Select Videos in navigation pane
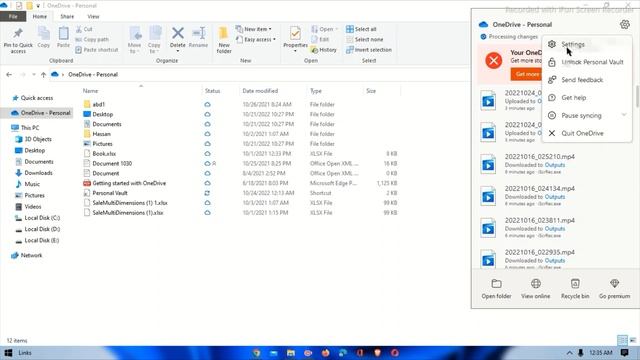The height and width of the screenshot is (360, 640). [x=28, y=207]
